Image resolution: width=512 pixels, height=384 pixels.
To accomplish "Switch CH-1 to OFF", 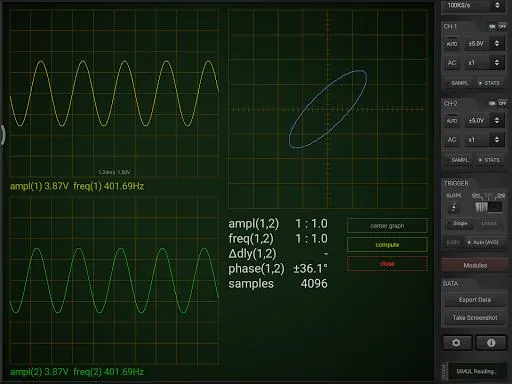I will coord(502,26).
